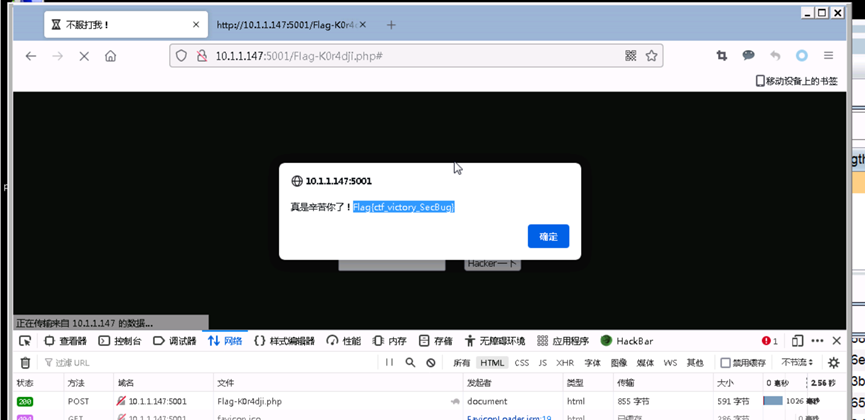865x420 pixels.
Task: Open the 应用程序 application tab
Action: (563, 341)
